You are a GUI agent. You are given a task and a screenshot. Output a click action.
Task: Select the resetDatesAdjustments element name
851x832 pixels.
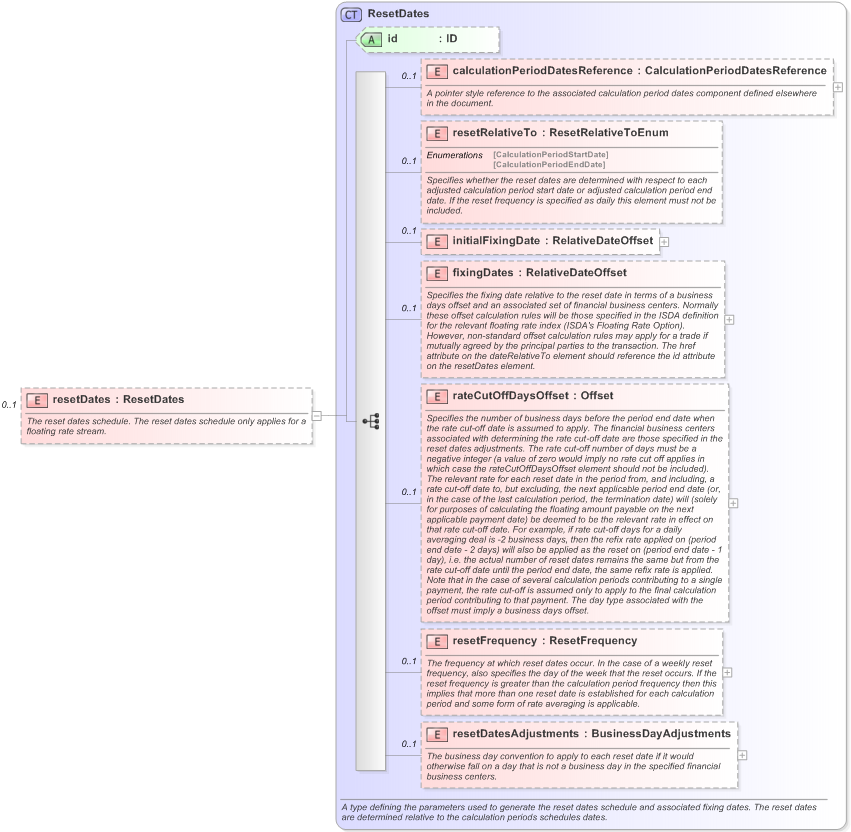[x=516, y=734]
